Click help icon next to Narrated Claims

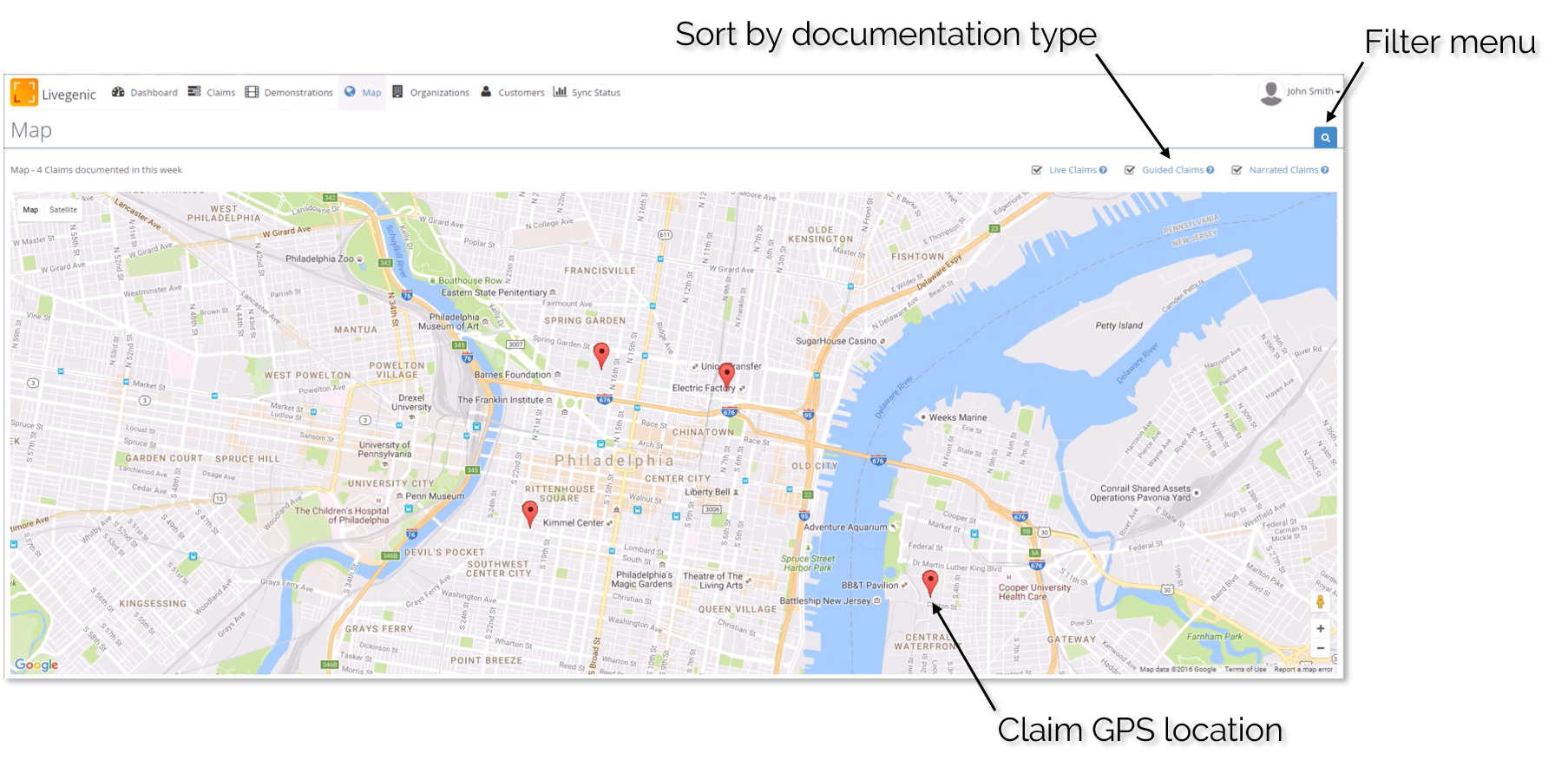pyautogui.click(x=1324, y=170)
